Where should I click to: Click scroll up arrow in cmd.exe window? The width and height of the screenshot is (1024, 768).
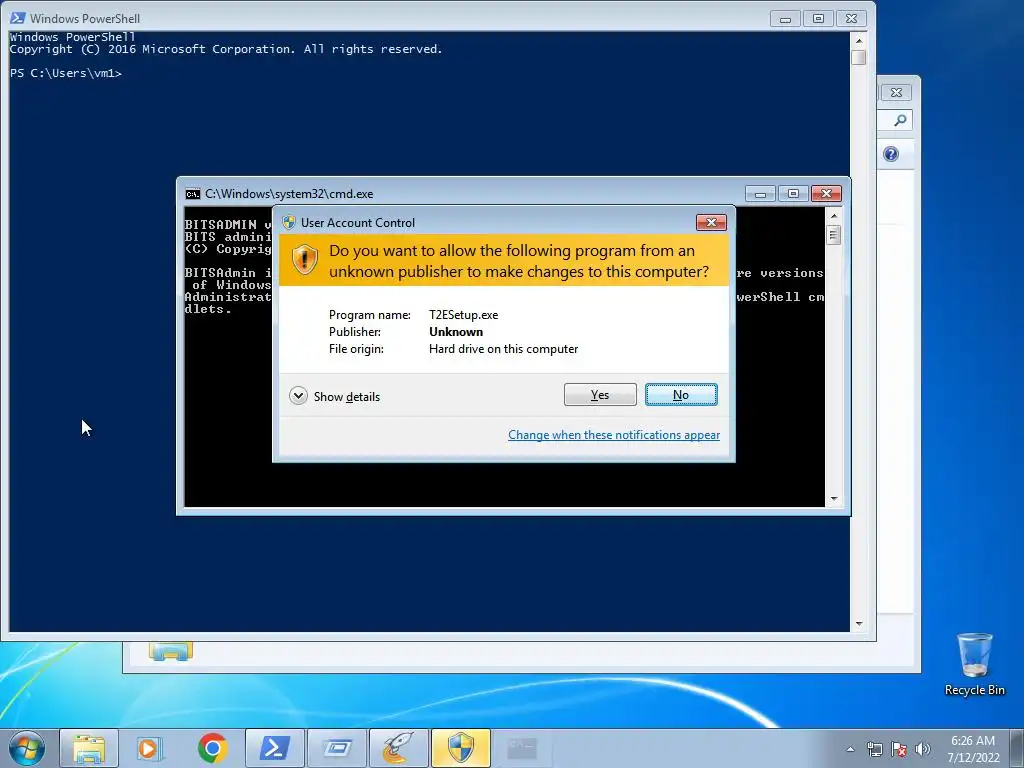[833, 215]
